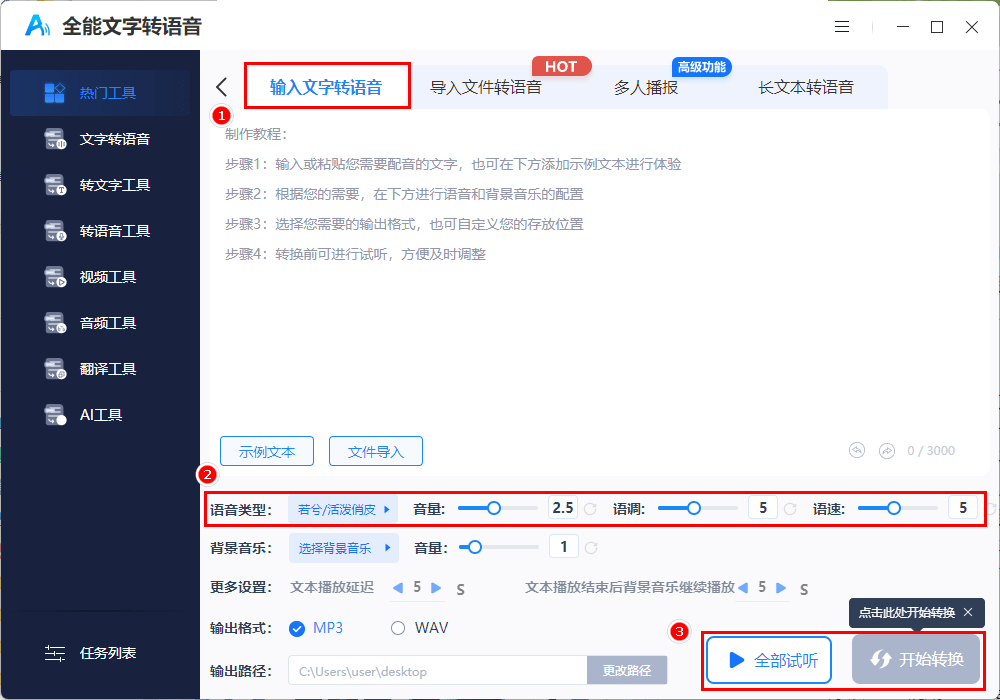This screenshot has height=700, width=1000.
Task: Reset background music volume refresh icon
Action: pos(591,548)
